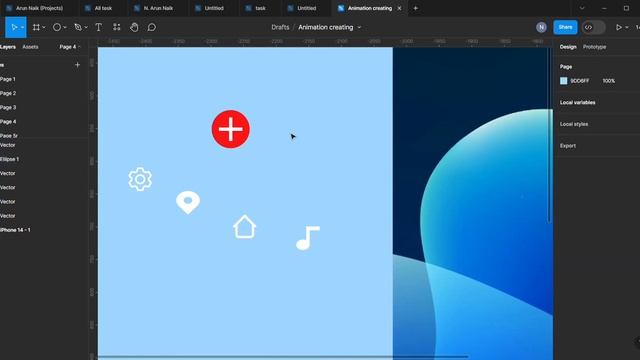Edit the page color hex value

click(580, 81)
